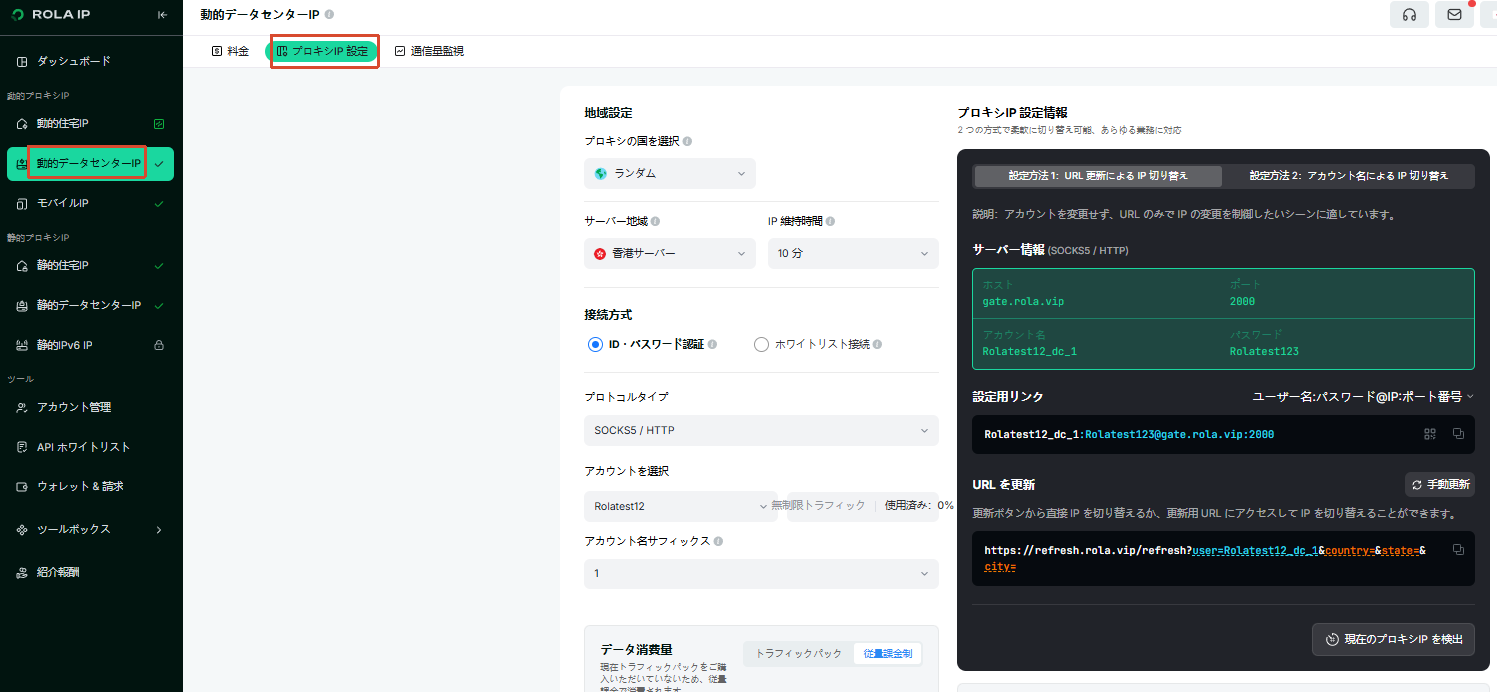1497x692 pixels.
Task: Open 紹介報酬 page
Action: (90, 573)
